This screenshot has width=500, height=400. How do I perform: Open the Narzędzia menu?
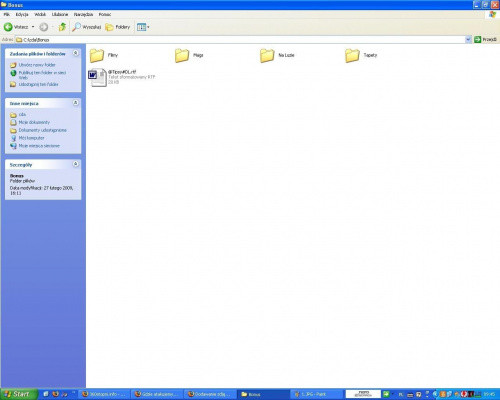click(83, 14)
